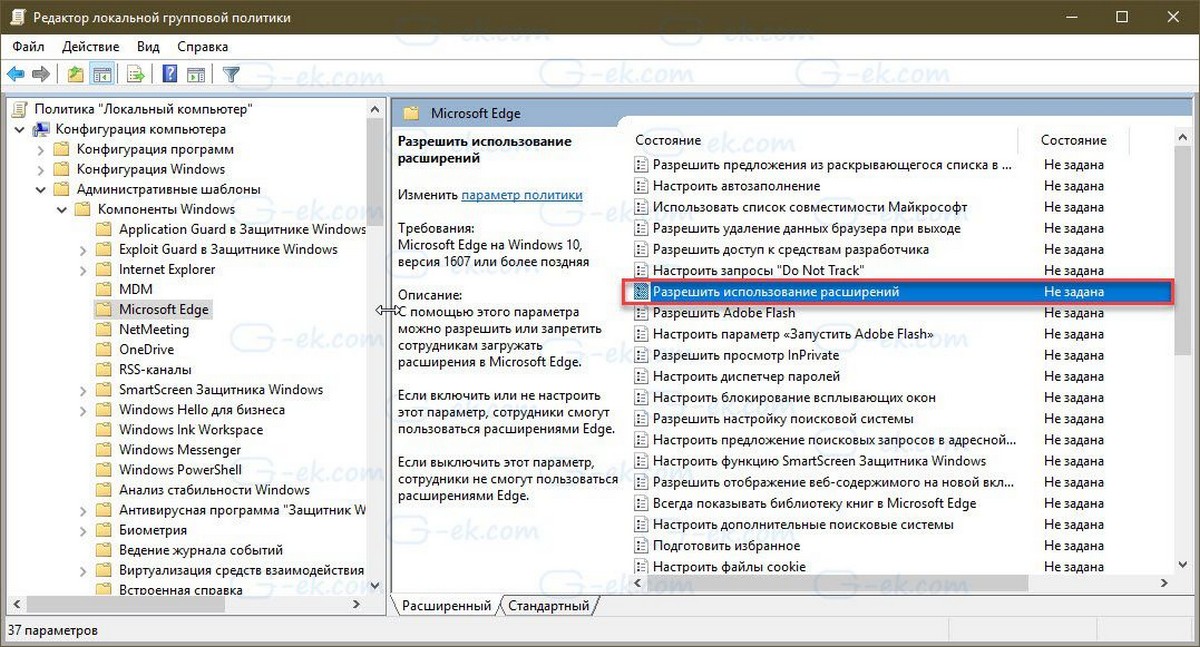Collapse the 'Конфигурация компьютера' node
Image resolution: width=1200 pixels, height=647 pixels.
[x=20, y=129]
